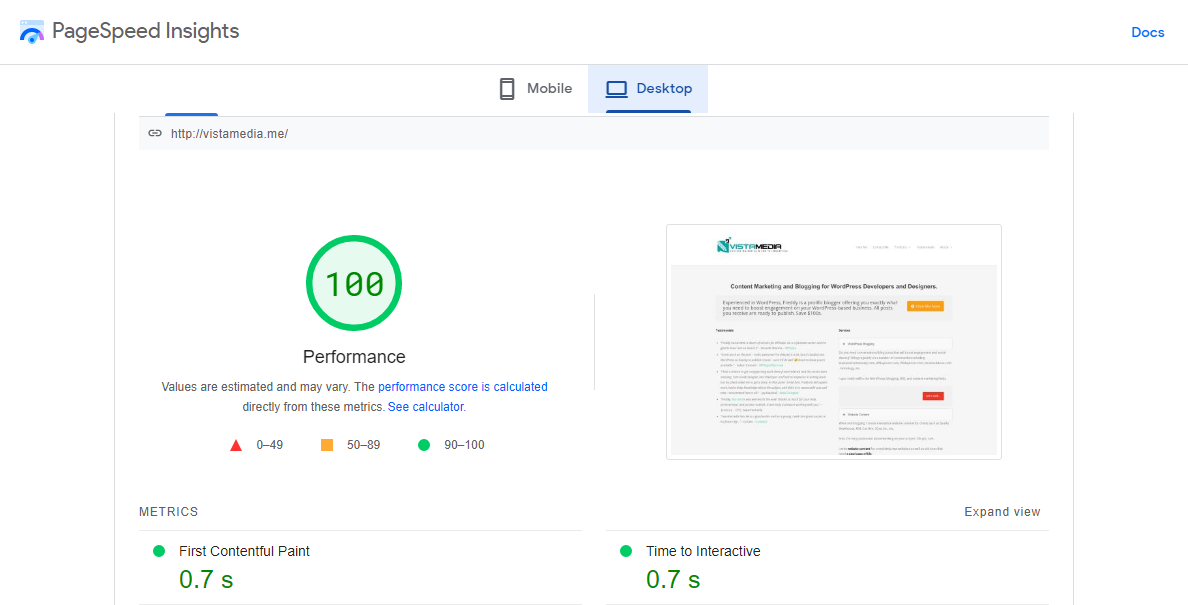Click the Expand view button
This screenshot has width=1188, height=605.
(x=1002, y=512)
